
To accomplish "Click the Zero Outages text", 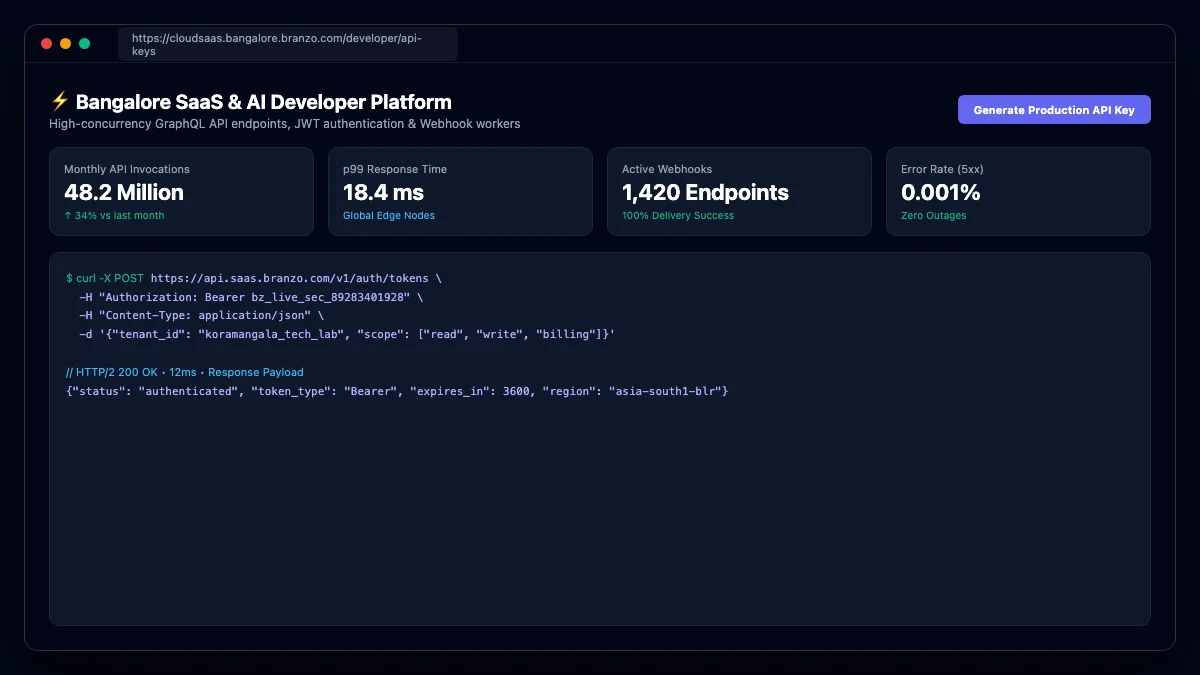I will [x=934, y=215].
